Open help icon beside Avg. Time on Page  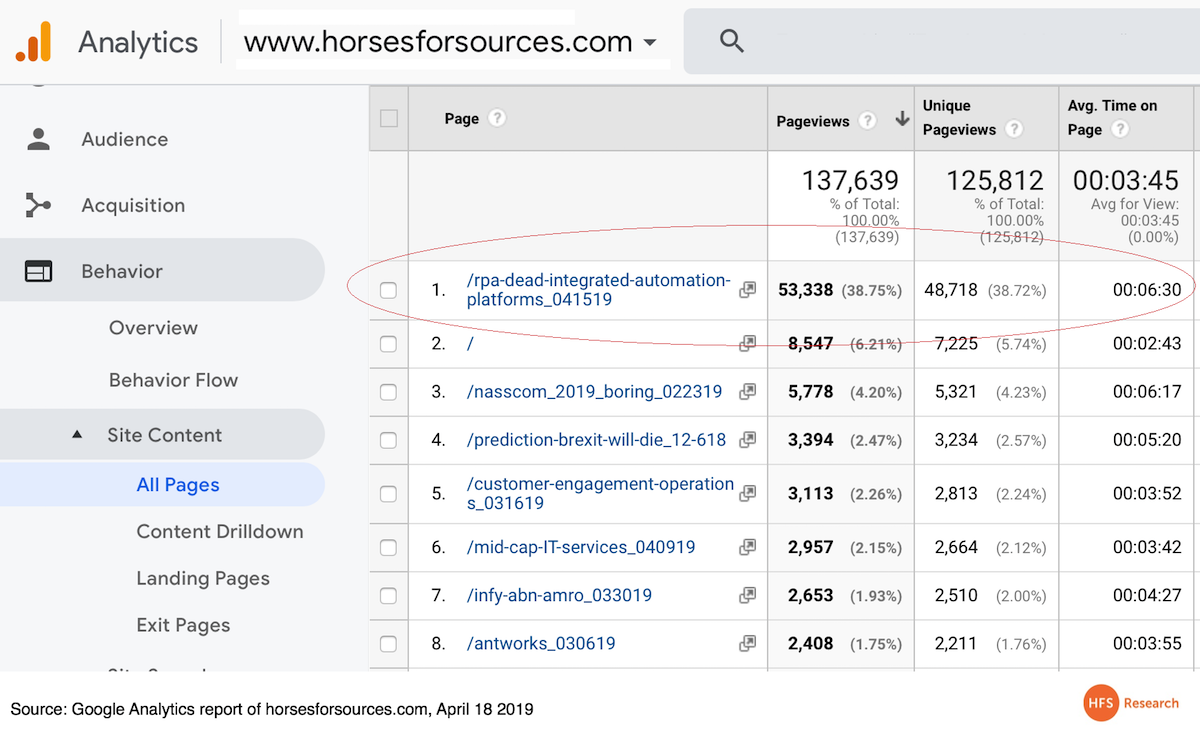click(x=1120, y=129)
